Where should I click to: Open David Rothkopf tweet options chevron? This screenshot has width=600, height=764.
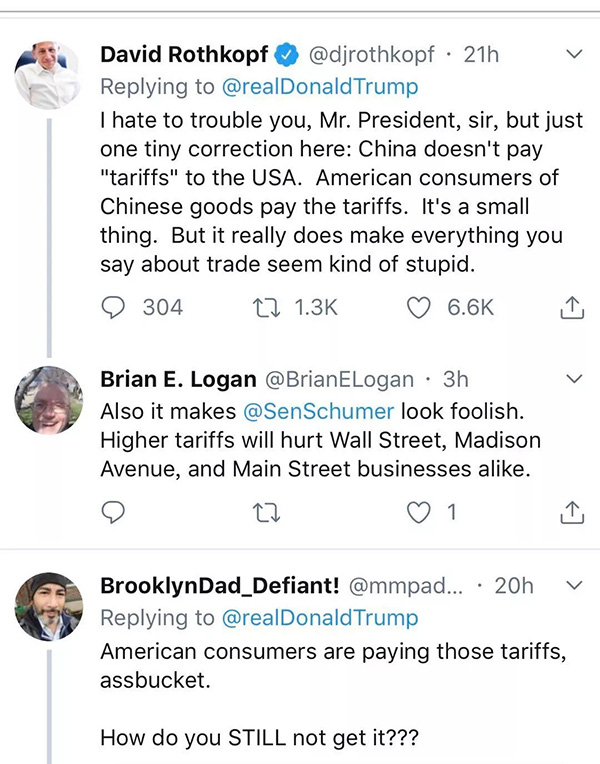point(575,54)
